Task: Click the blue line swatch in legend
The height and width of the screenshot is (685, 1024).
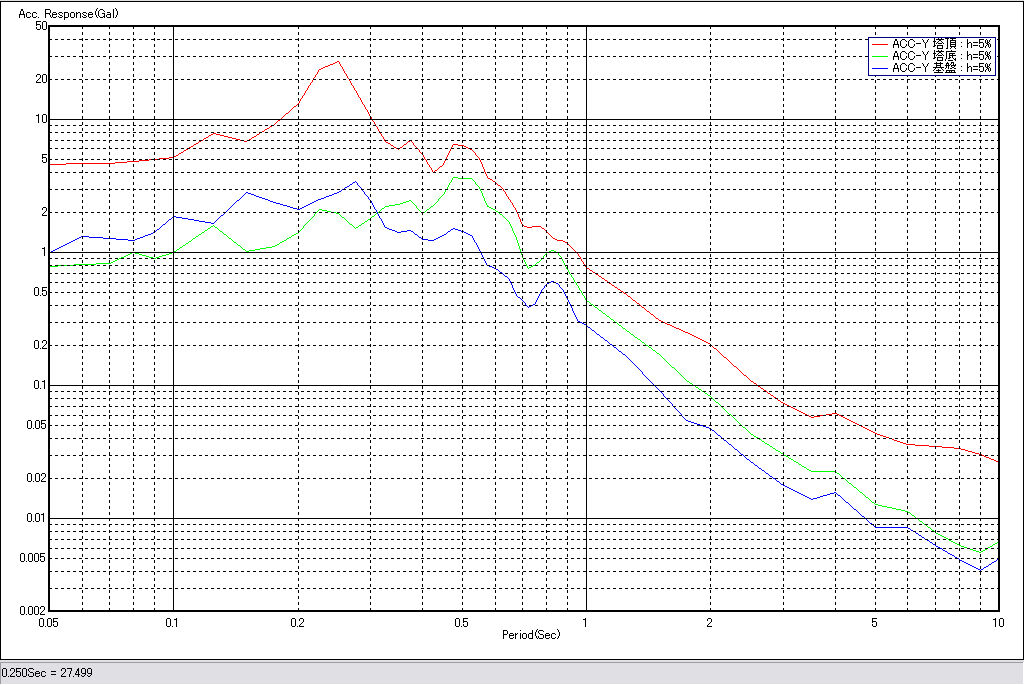Action: 880,68
